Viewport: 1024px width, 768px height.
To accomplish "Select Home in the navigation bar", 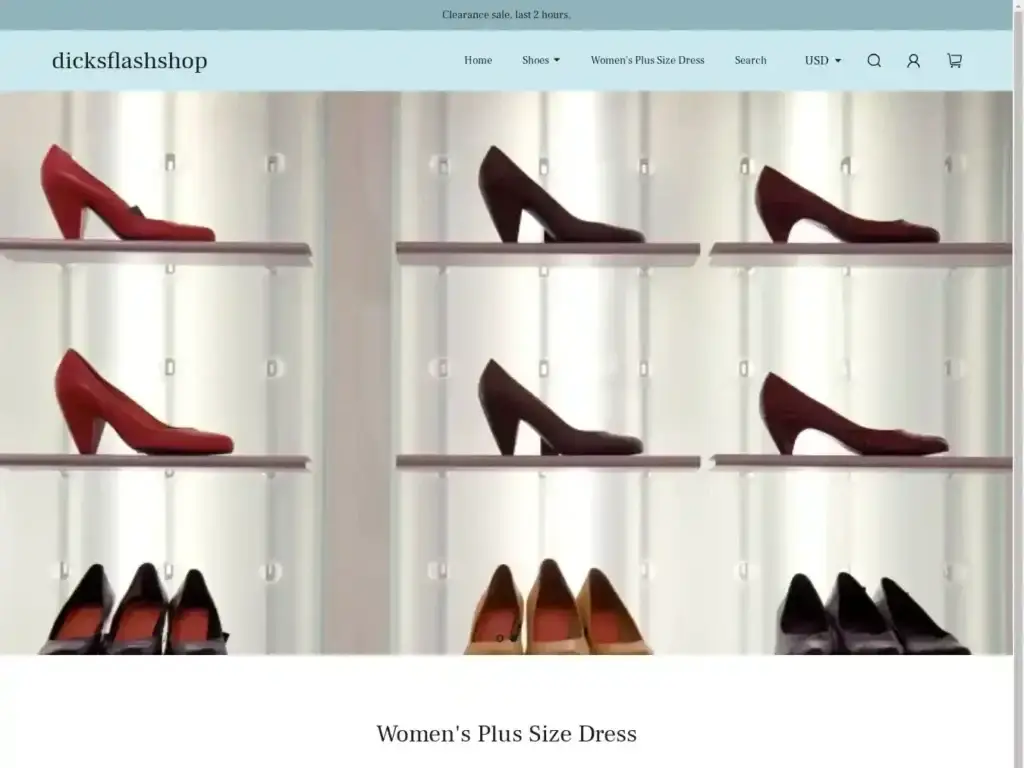I will tap(477, 60).
